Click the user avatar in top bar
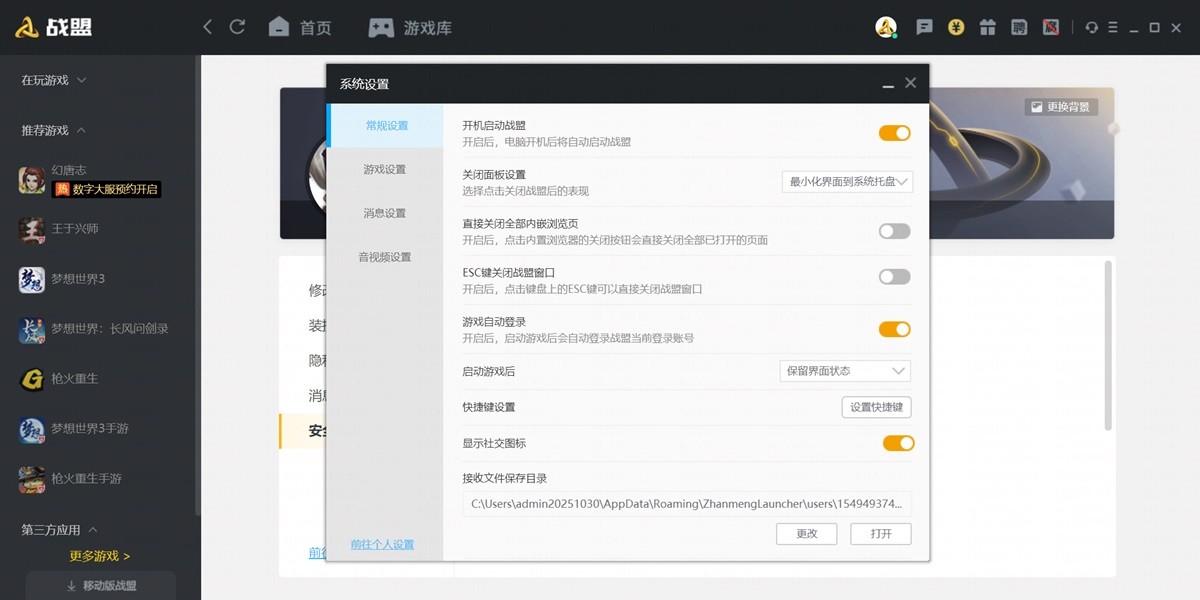 click(885, 27)
